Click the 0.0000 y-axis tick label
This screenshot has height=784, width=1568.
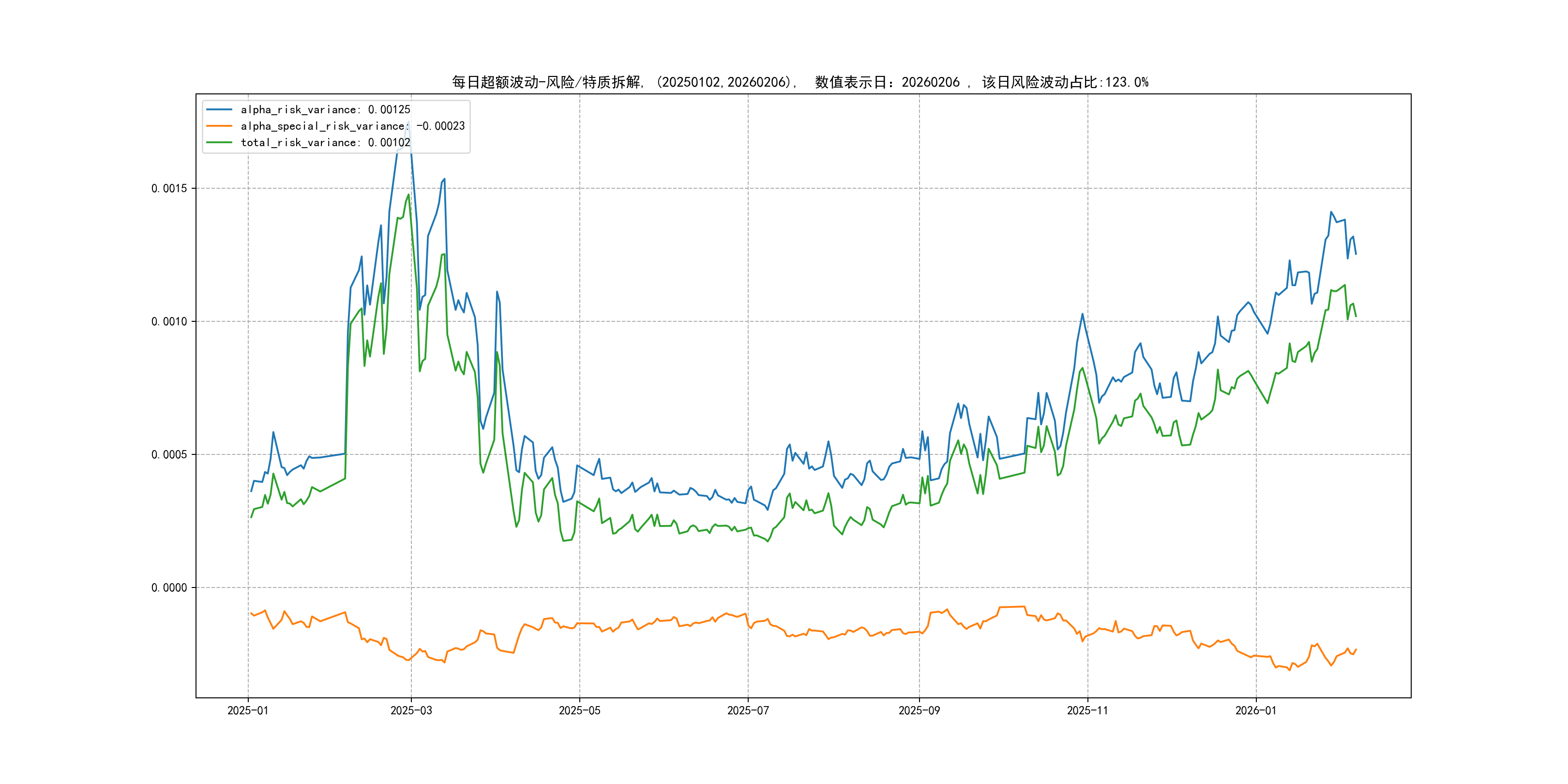coord(169,588)
